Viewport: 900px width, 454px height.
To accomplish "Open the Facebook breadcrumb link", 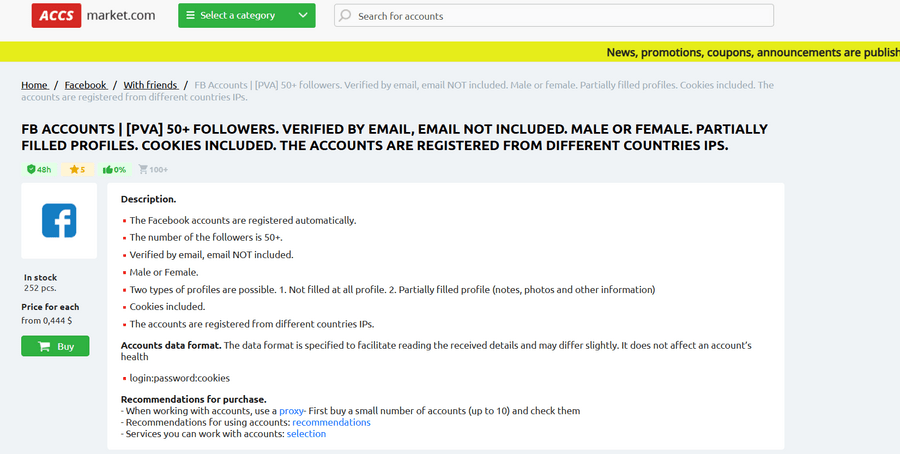I will point(86,85).
